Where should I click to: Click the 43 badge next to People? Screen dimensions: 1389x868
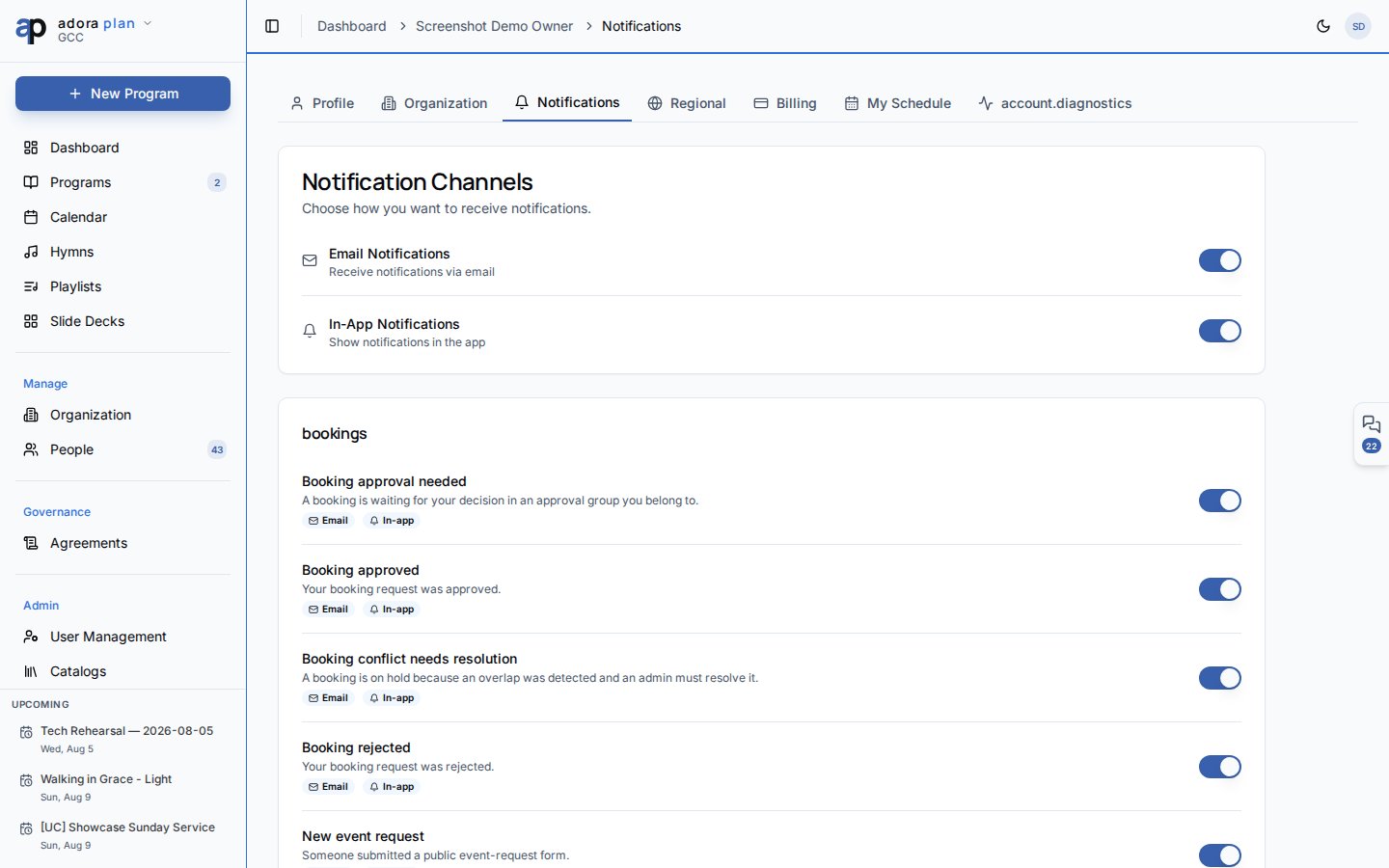[x=217, y=449]
